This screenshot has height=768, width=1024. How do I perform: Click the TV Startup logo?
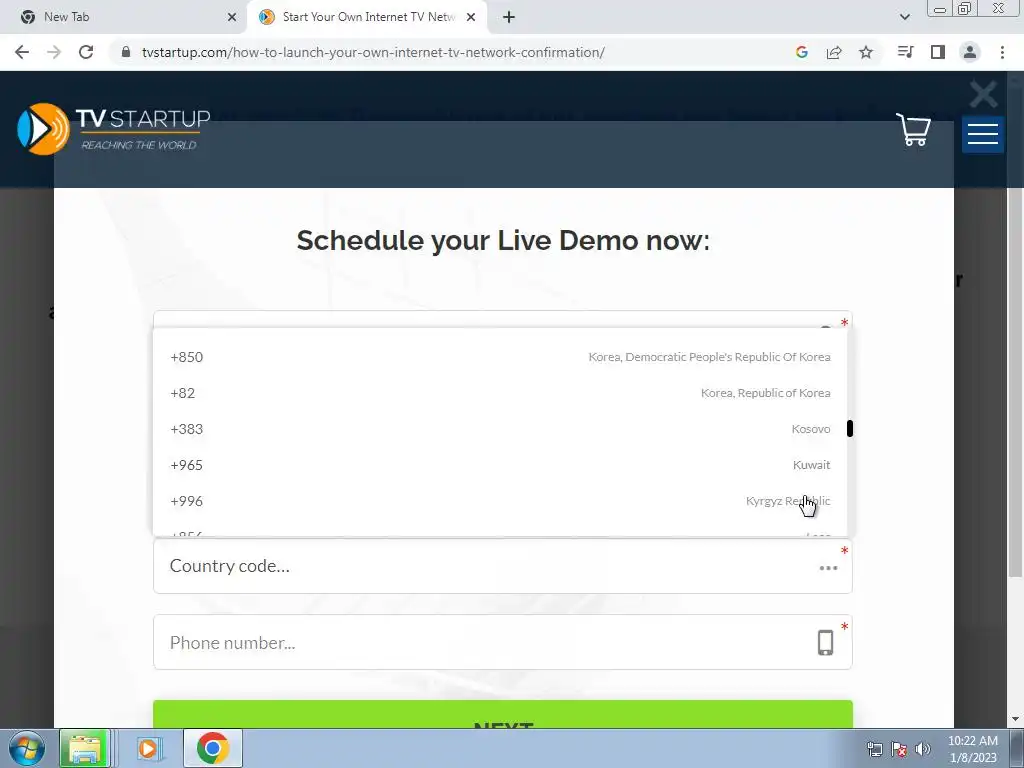click(x=114, y=129)
